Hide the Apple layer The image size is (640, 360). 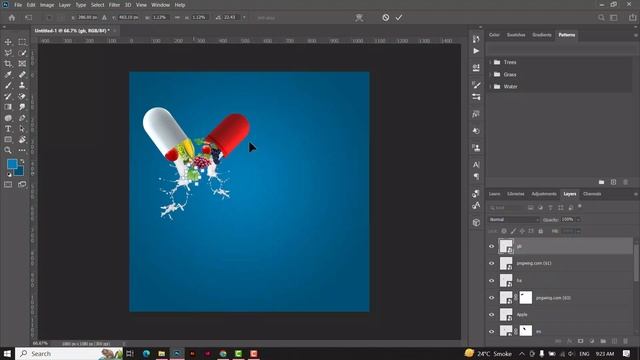click(x=491, y=315)
